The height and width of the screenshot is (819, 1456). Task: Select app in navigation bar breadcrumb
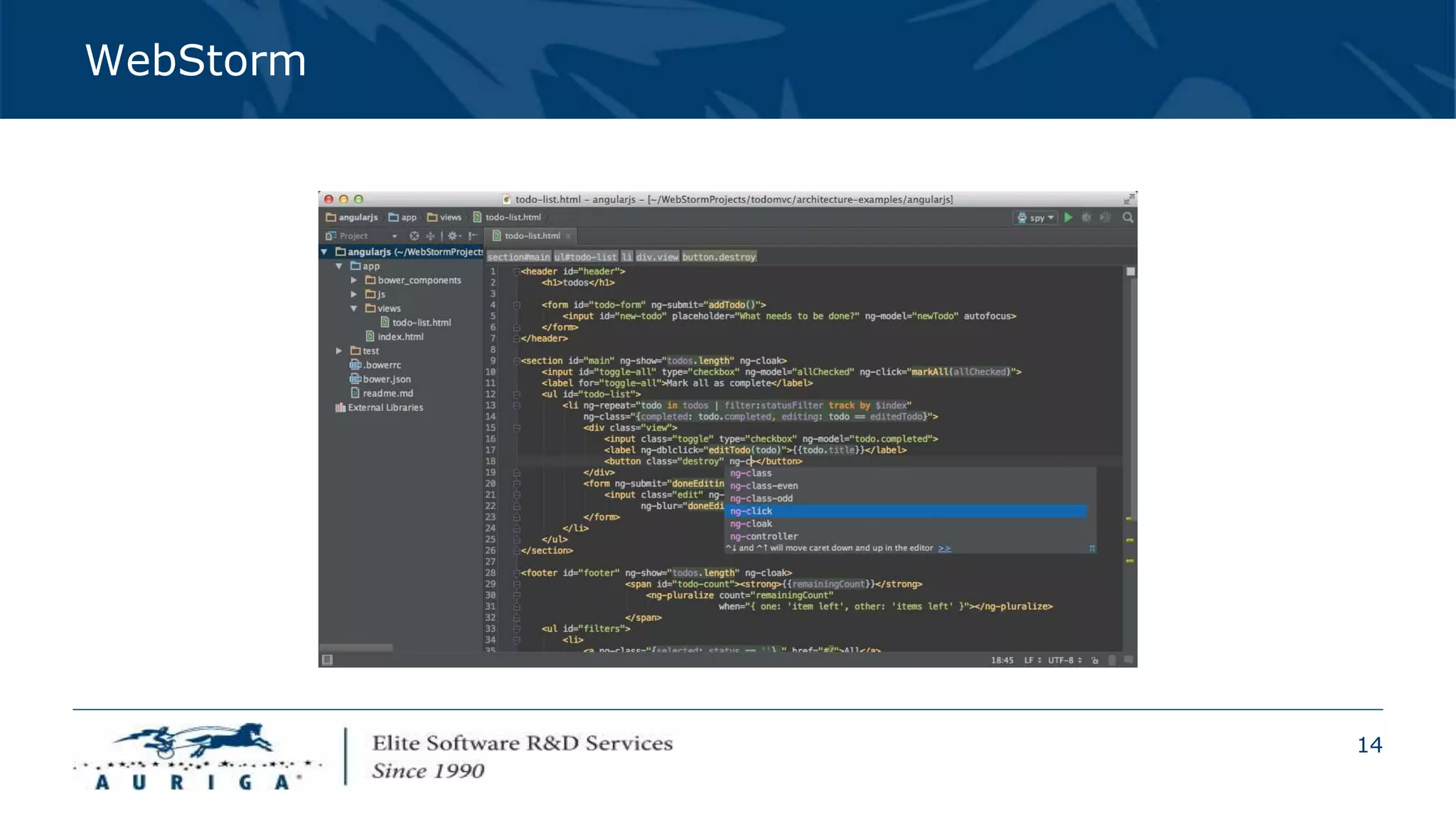coord(403,218)
